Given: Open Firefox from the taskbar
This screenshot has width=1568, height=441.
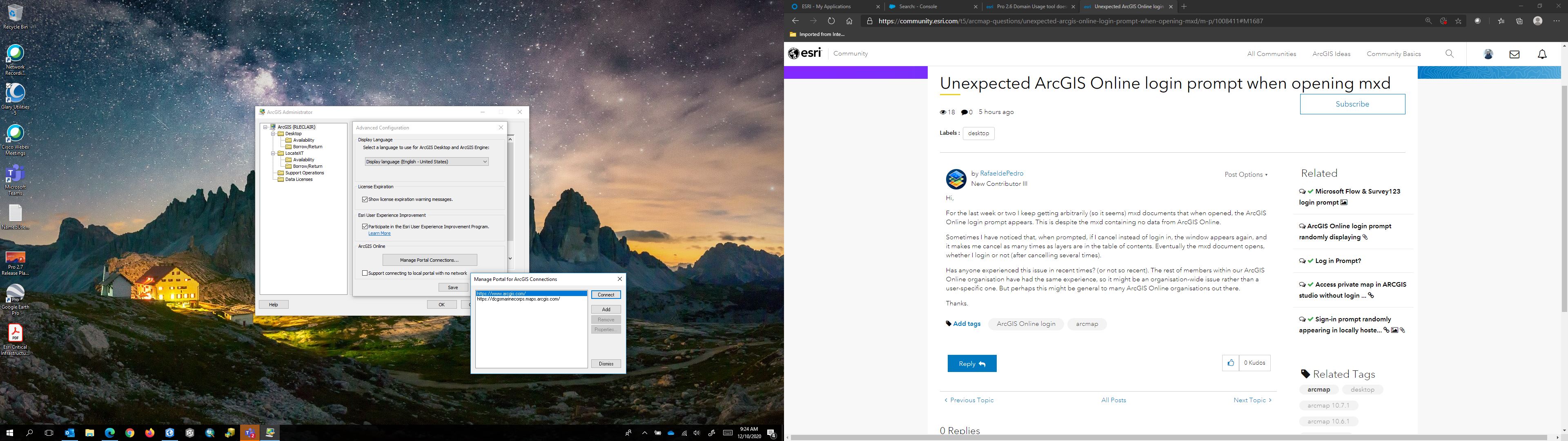Looking at the screenshot, I should coord(150,433).
